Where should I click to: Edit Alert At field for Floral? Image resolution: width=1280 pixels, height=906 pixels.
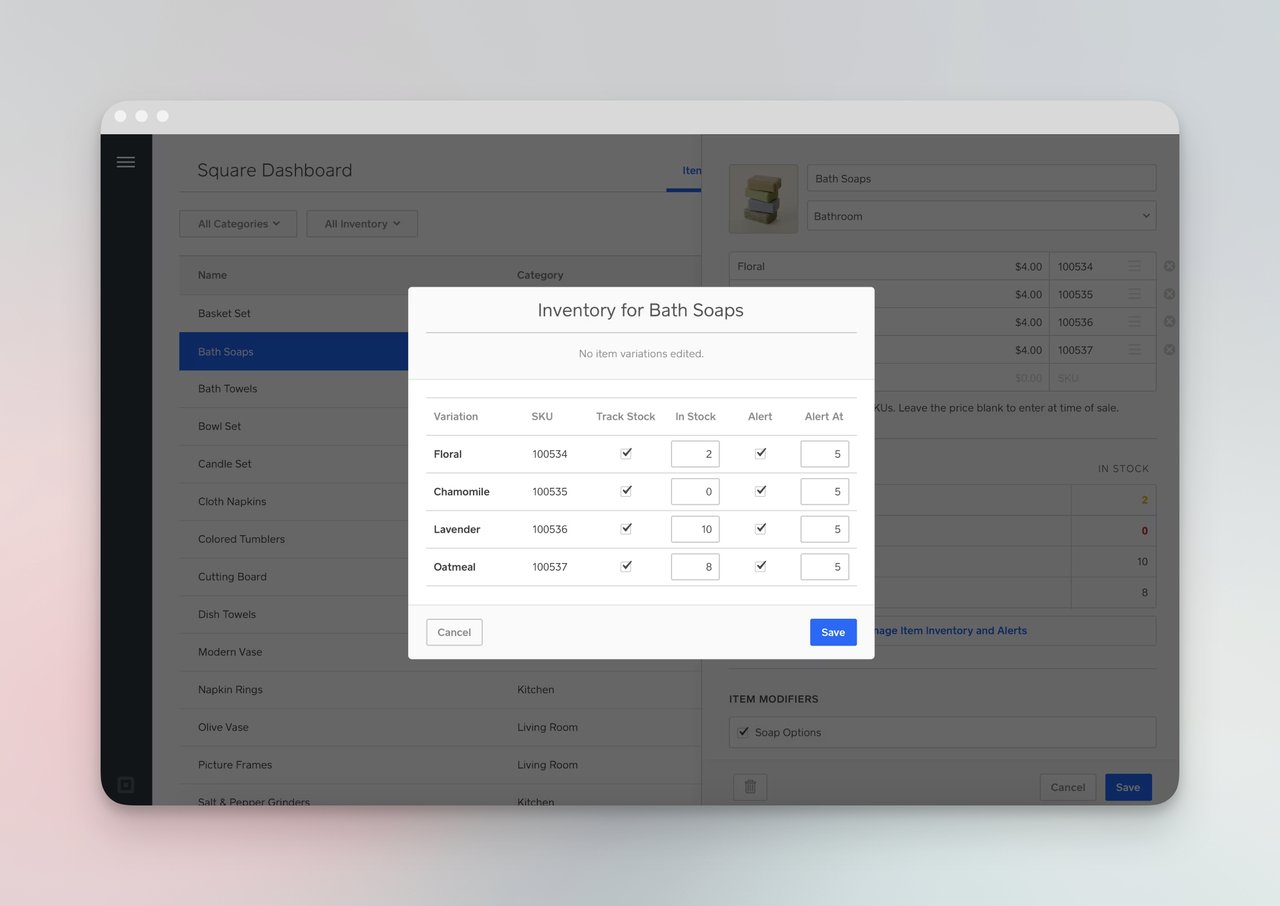[825, 454]
